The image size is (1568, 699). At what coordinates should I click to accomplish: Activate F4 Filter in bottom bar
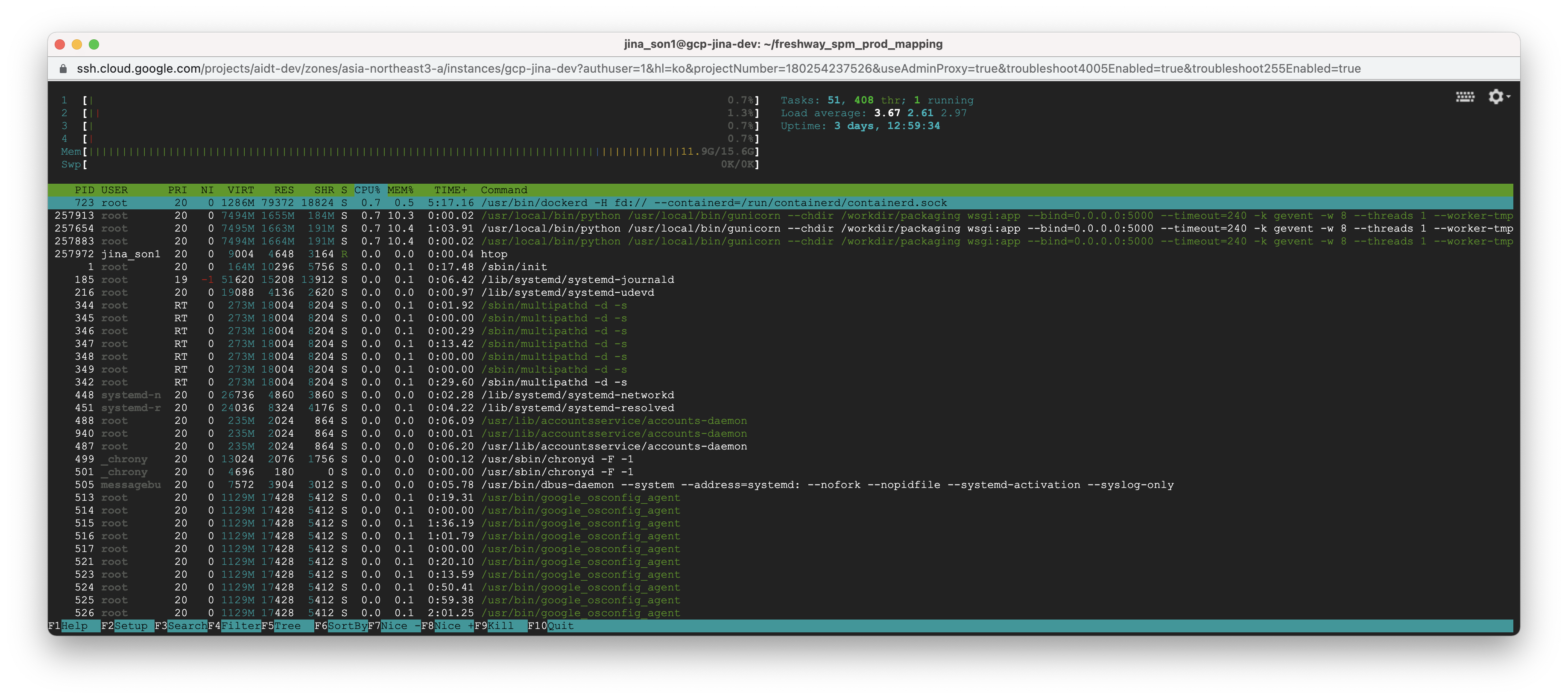point(240,626)
